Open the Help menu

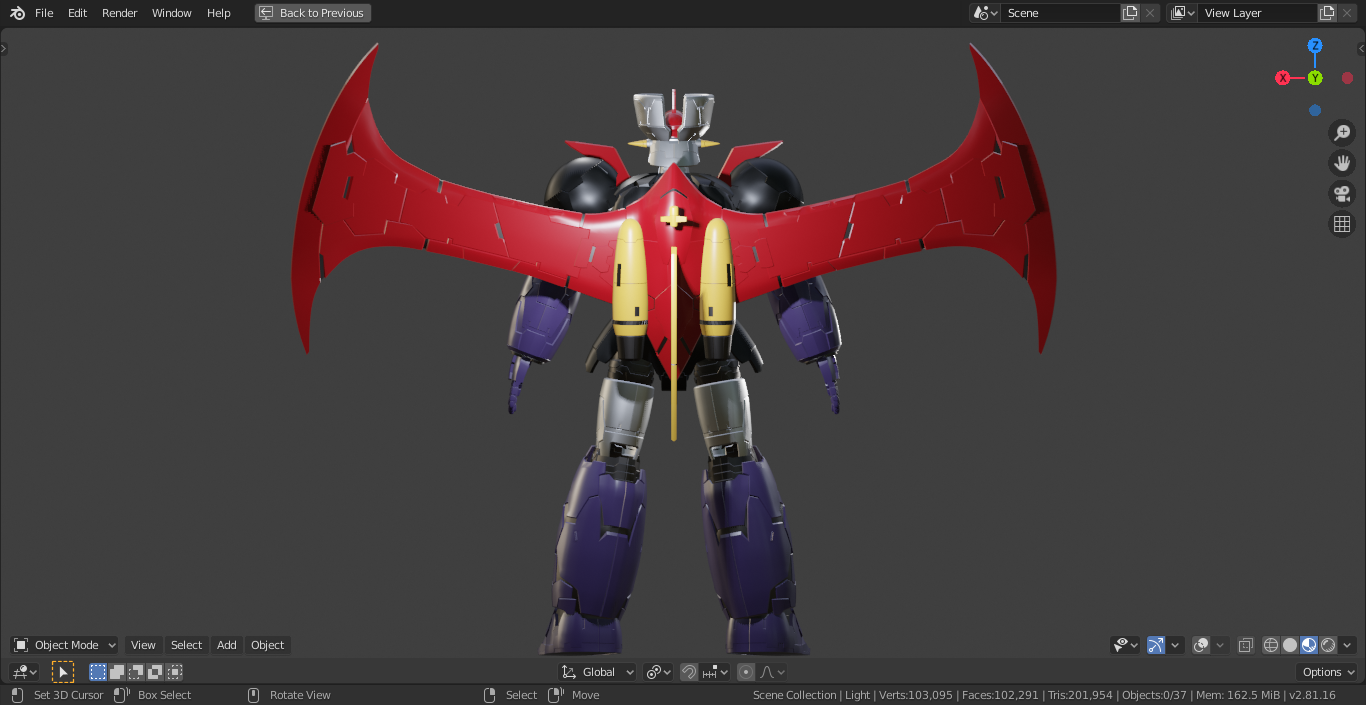[219, 13]
